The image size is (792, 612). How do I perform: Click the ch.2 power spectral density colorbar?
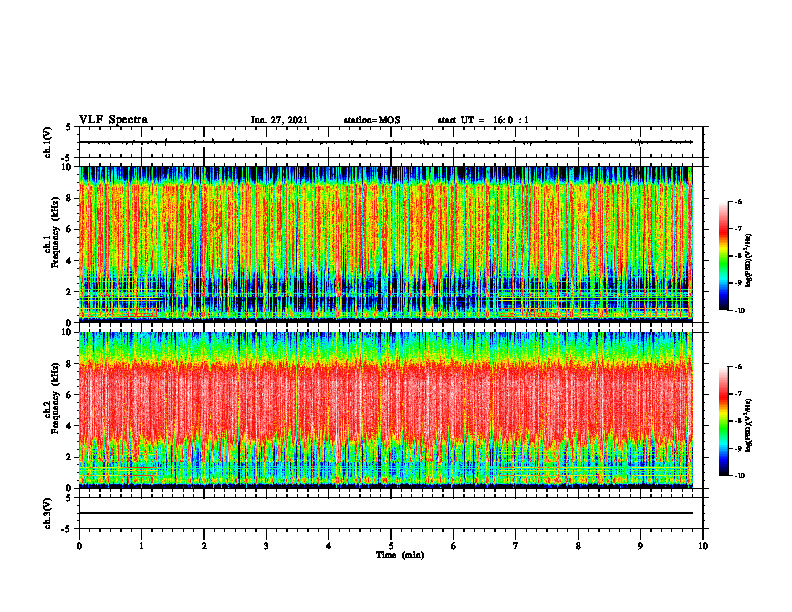724,421
